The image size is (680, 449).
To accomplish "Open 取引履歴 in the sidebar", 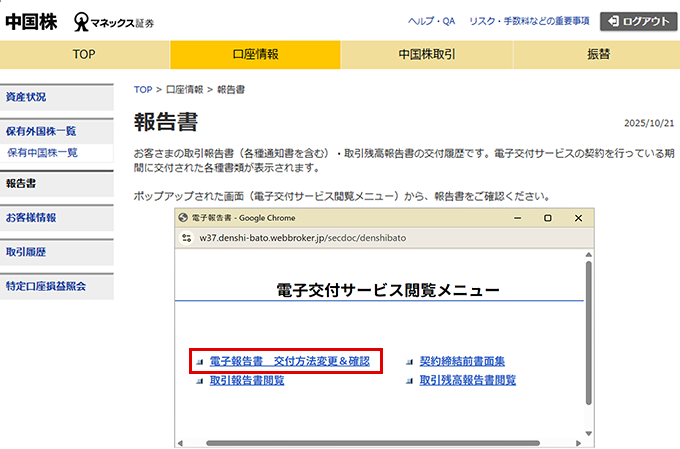I will [x=57, y=252].
